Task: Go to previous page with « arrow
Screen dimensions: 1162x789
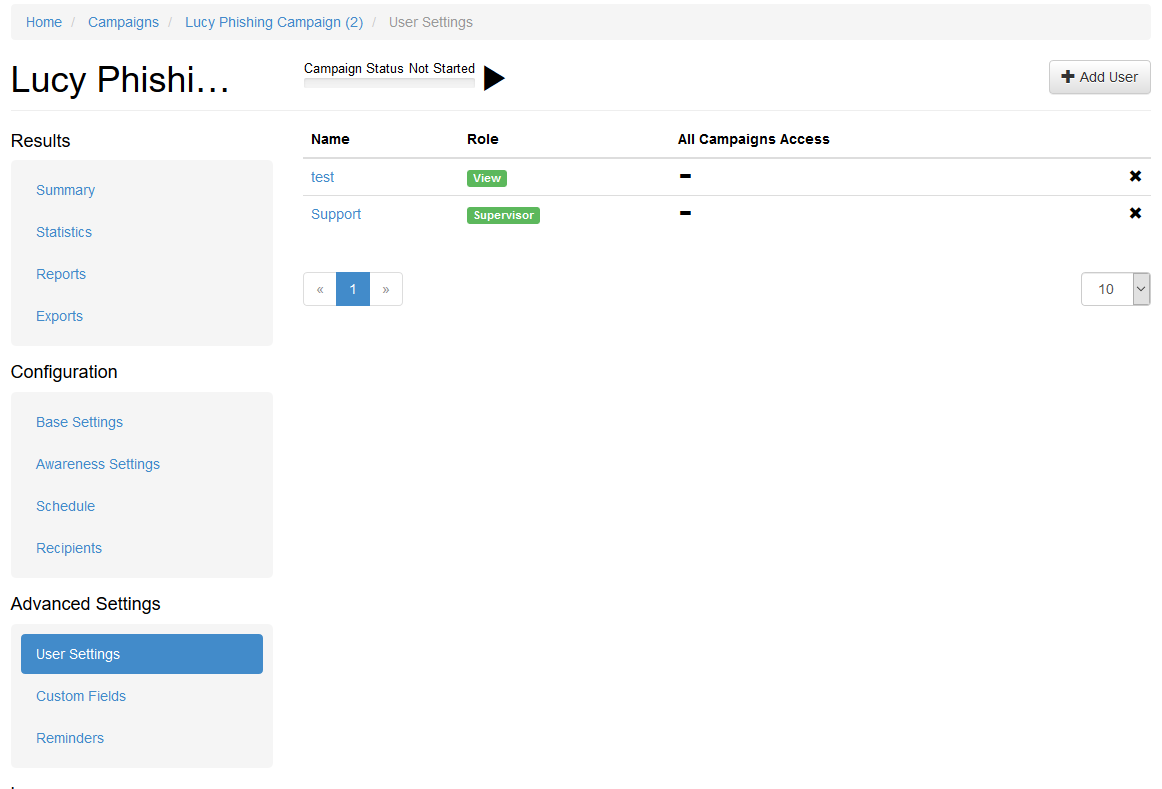Action: [320, 289]
